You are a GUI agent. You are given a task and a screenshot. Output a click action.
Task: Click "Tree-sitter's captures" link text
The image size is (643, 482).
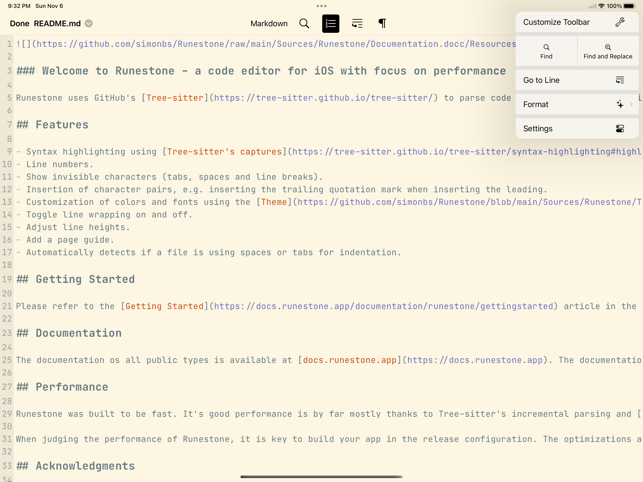[x=224, y=151]
